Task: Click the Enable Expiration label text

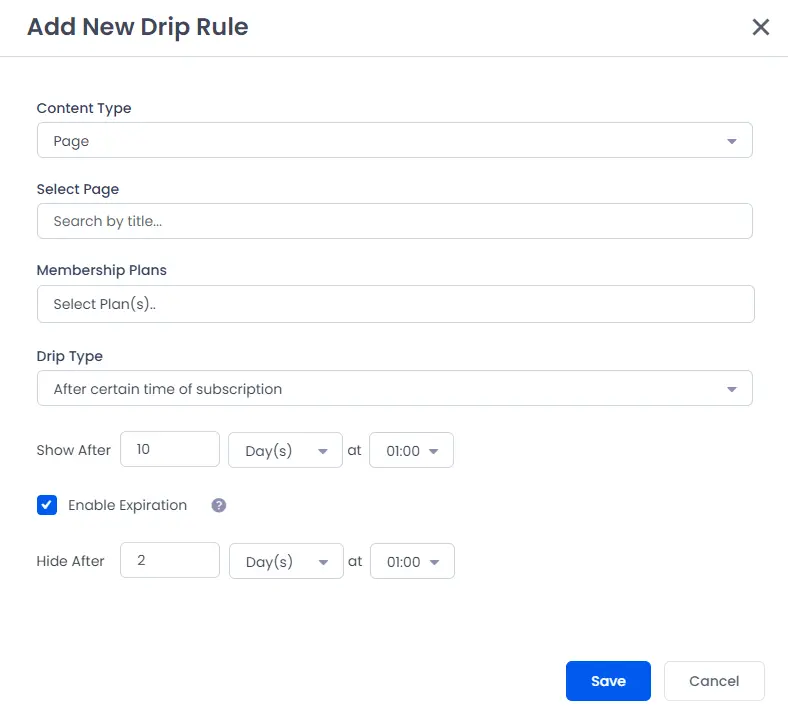Action: click(127, 505)
